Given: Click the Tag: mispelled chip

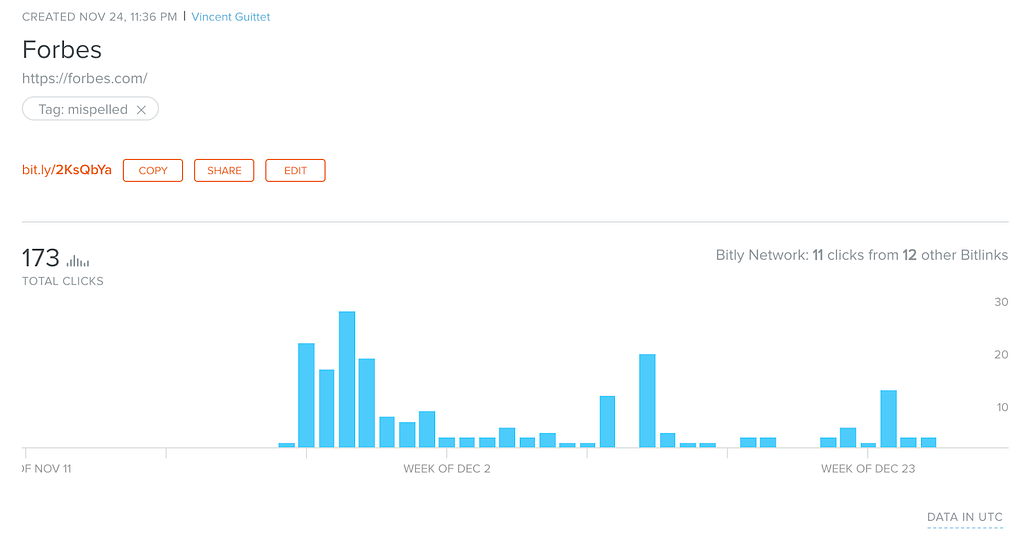Looking at the screenshot, I should click(82, 110).
